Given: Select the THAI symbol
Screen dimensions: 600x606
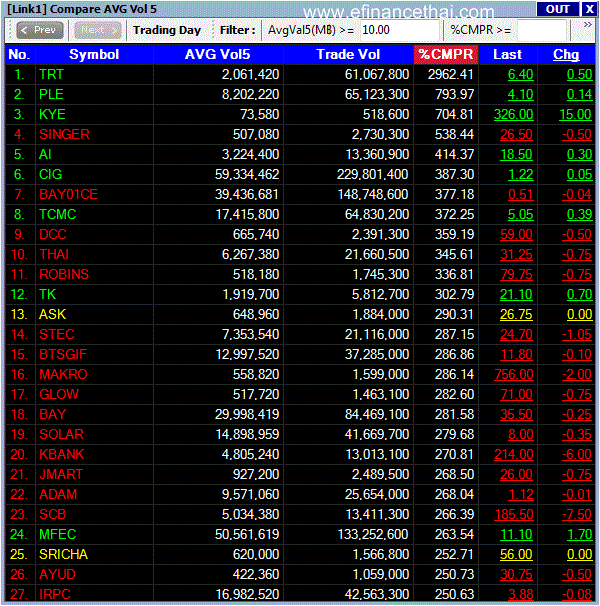Looking at the screenshot, I should (54, 255).
